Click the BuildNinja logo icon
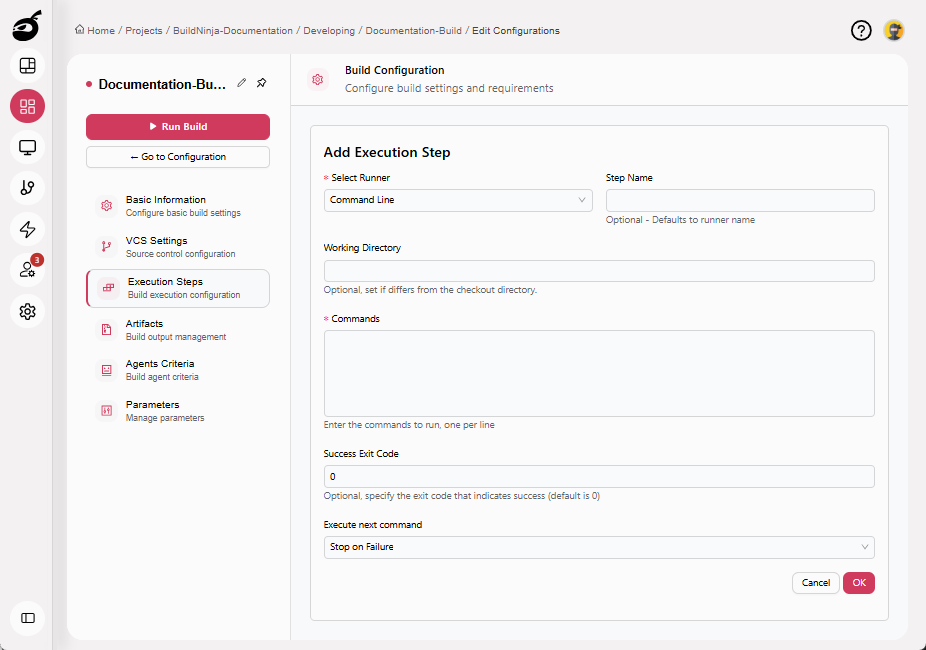The width and height of the screenshot is (926, 650). pos(27,27)
